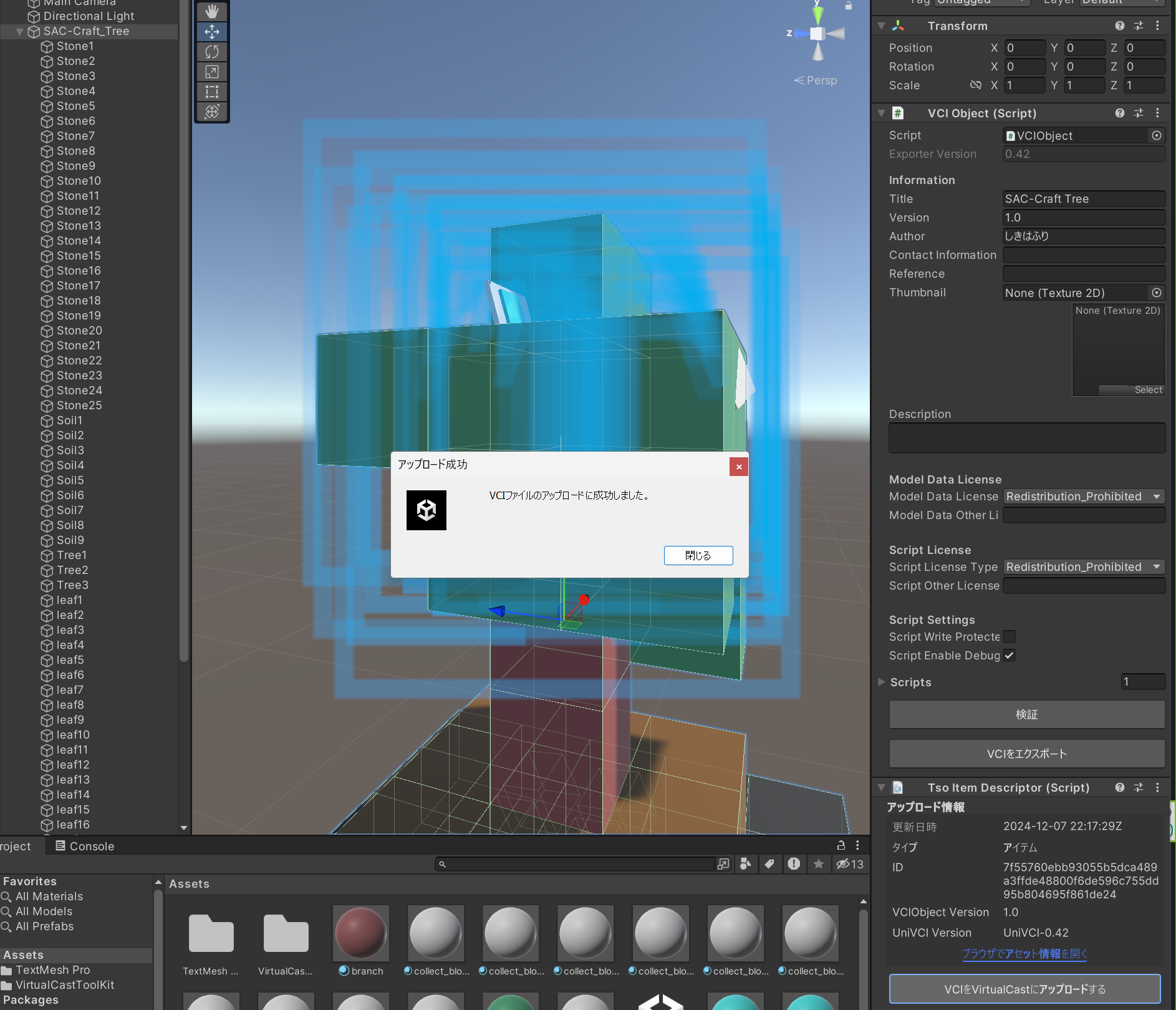Open object picker for Thumbnail field
Image resolution: width=1176 pixels, height=1010 pixels.
(1157, 293)
